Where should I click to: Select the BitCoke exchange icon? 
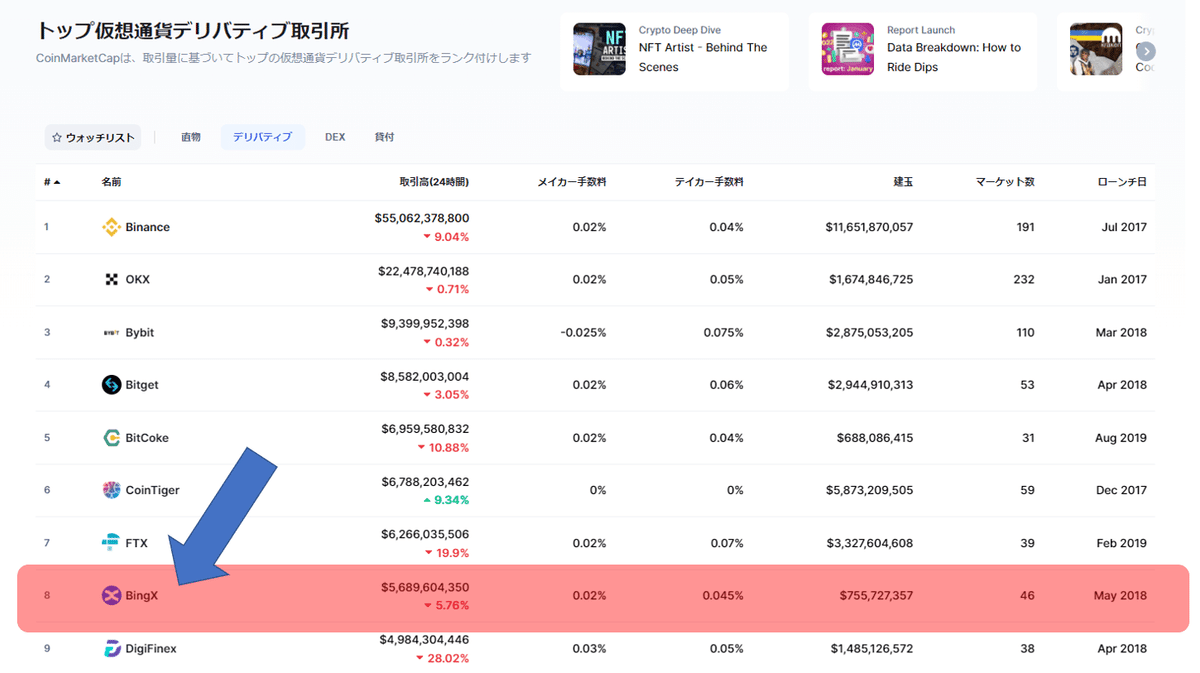[x=112, y=437]
